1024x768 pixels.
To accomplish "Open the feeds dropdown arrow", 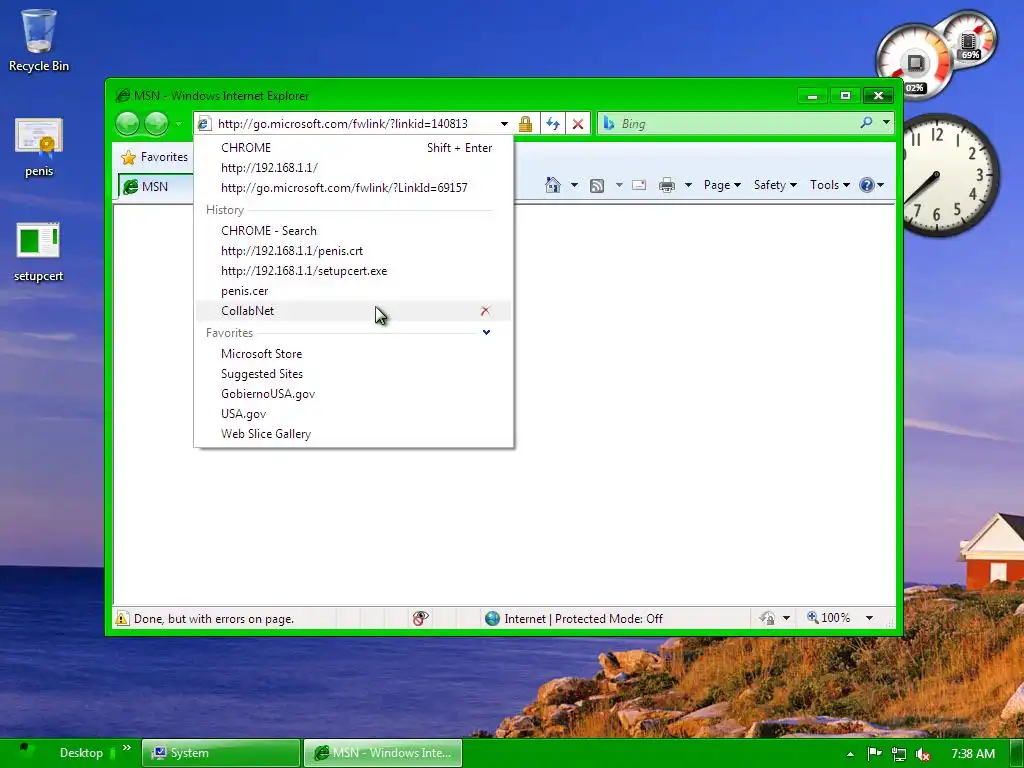I will point(618,185).
